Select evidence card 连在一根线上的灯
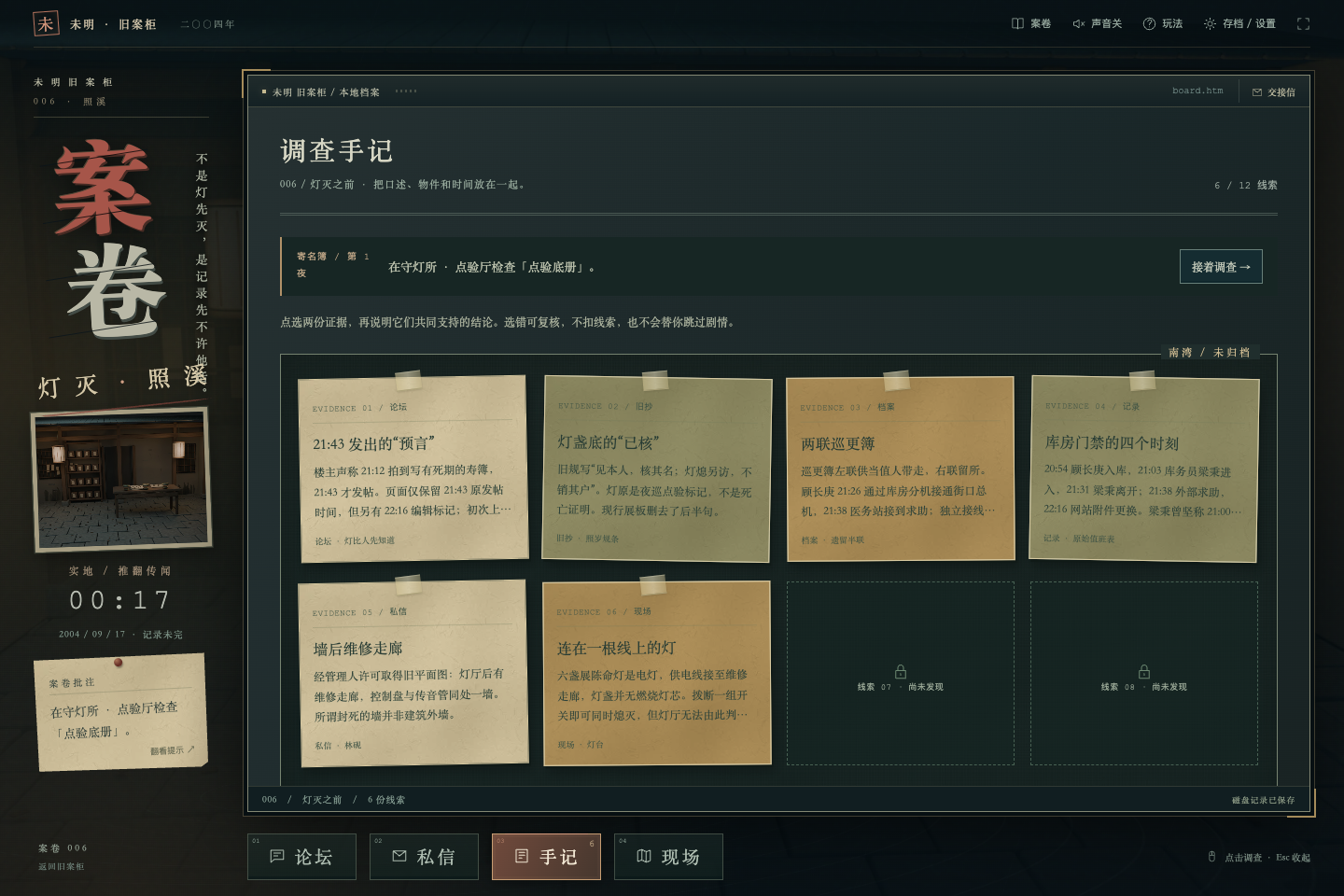Screen dimensions: 1344x896 click(657, 673)
